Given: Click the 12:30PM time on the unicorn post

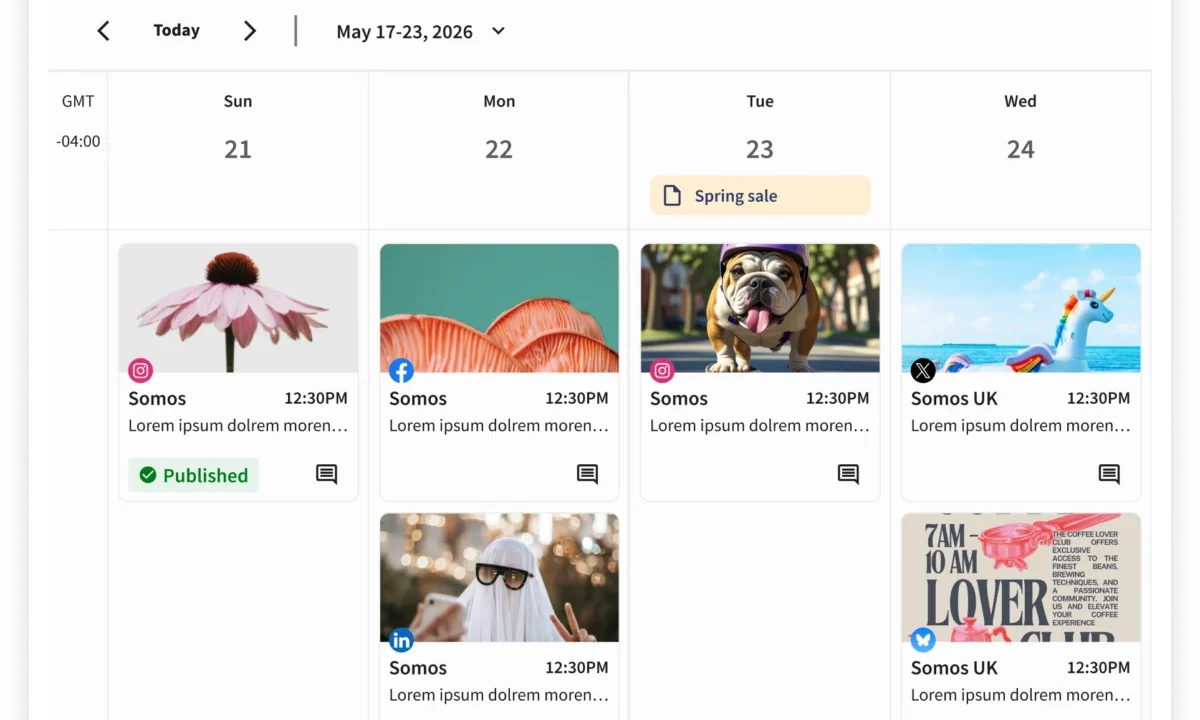Looking at the screenshot, I should pyautogui.click(x=1099, y=398).
